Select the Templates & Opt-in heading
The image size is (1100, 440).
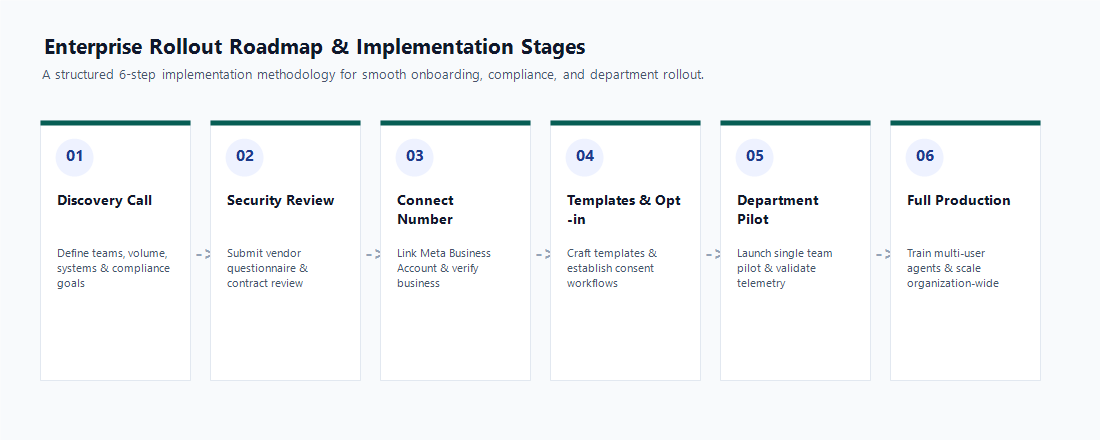(624, 210)
